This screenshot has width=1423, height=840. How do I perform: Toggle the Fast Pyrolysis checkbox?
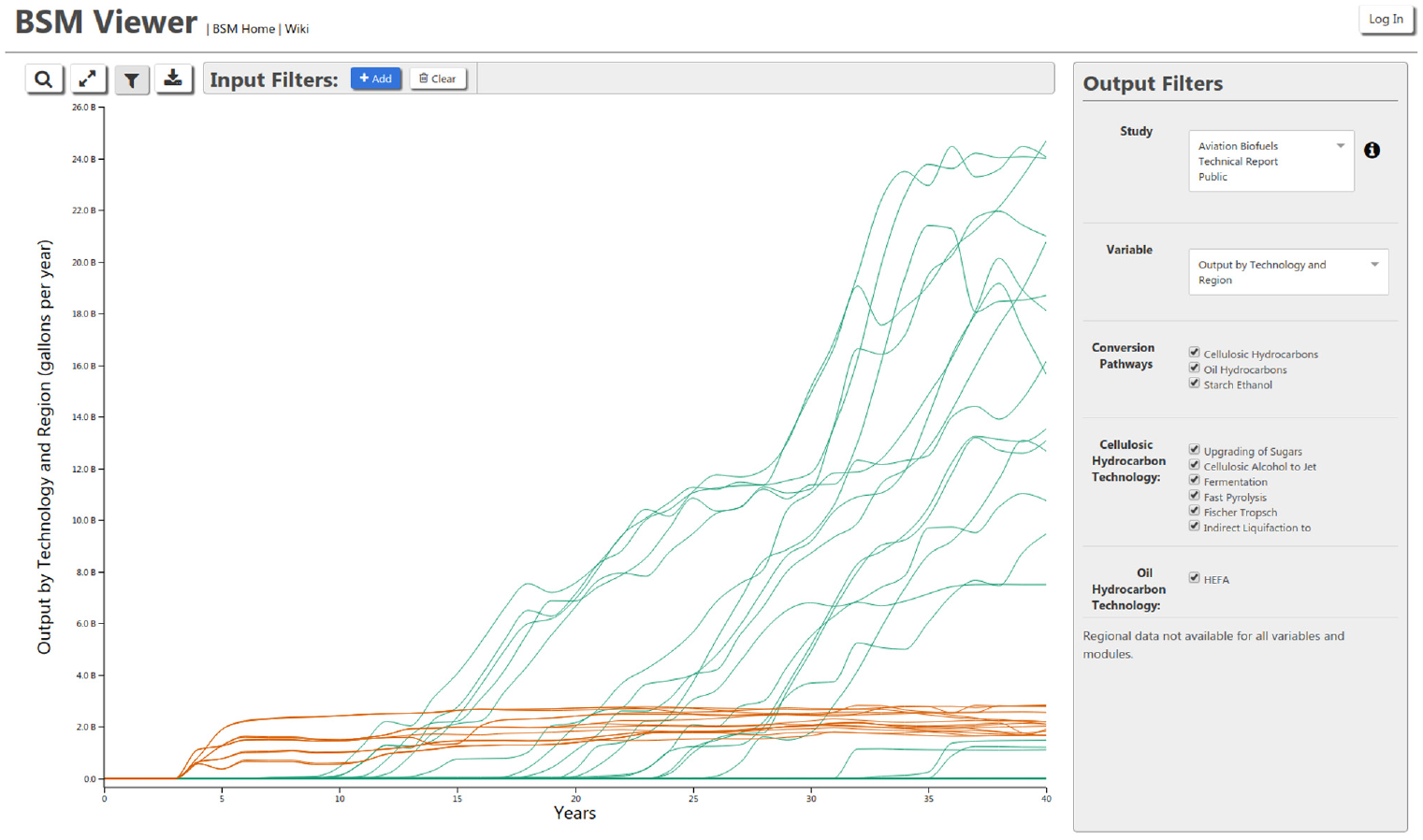1194,496
